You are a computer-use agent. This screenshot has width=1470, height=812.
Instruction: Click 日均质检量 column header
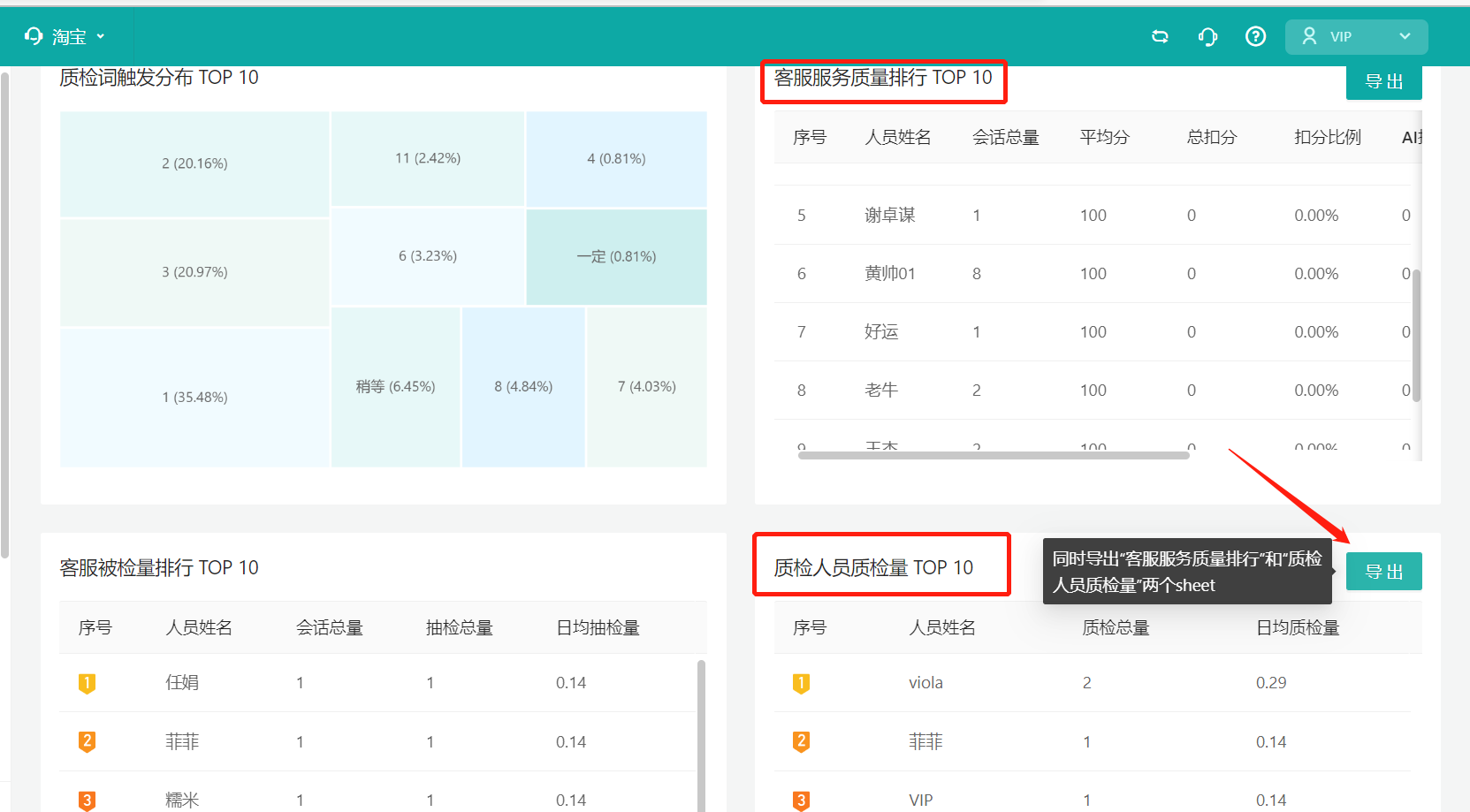pyautogui.click(x=1298, y=627)
